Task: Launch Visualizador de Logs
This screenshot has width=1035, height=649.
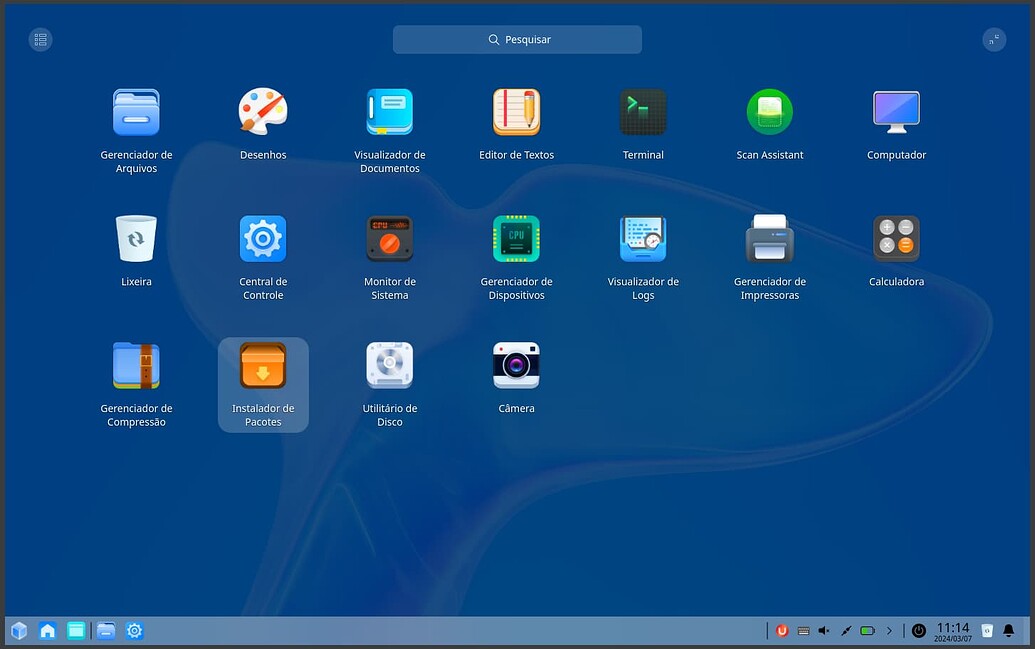Action: click(642, 238)
